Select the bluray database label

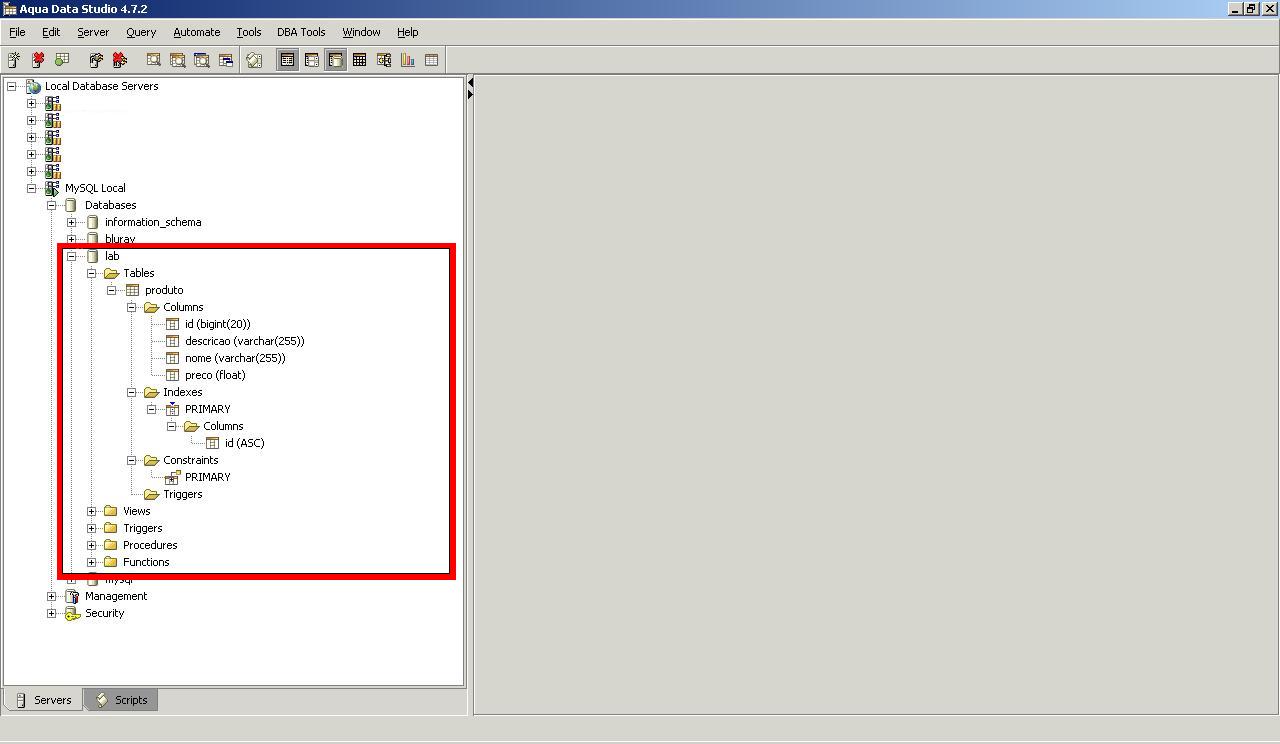click(120, 239)
